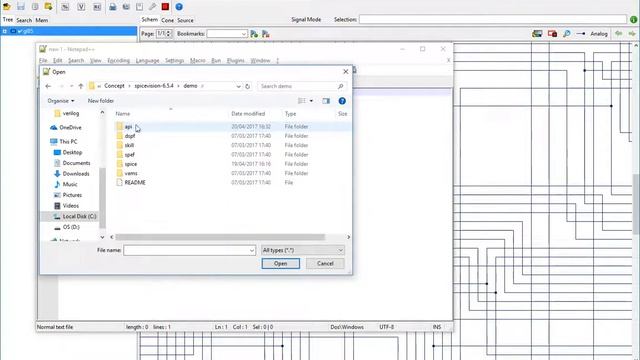The height and width of the screenshot is (360, 640).
Task: Switch to the Cone tab
Action: [x=167, y=20]
